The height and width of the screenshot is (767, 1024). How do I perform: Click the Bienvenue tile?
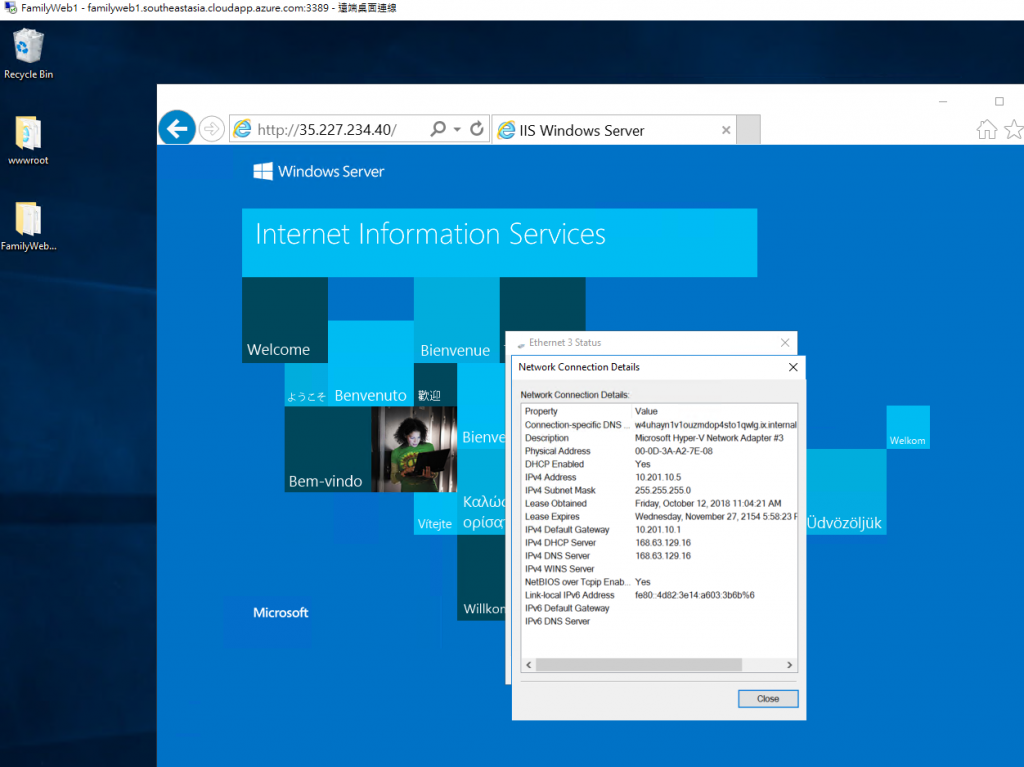coord(456,320)
